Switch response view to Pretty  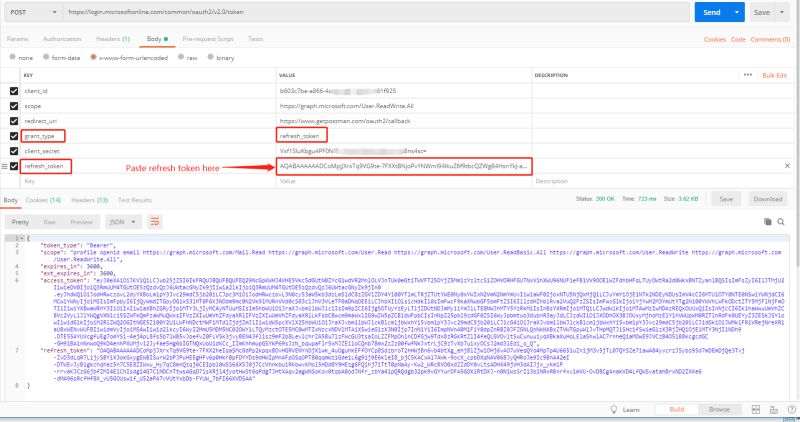(x=20, y=222)
